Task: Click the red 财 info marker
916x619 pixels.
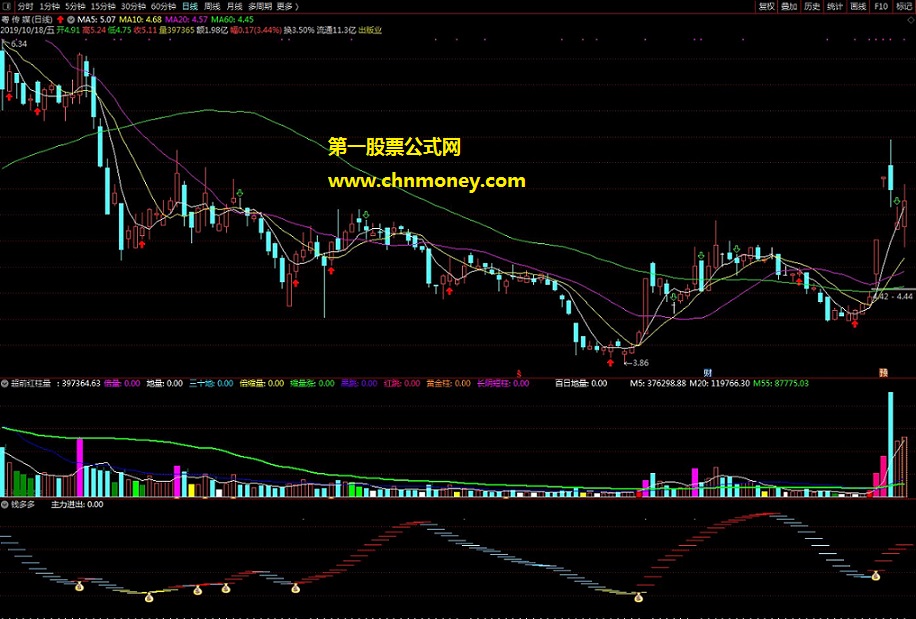Action: point(707,373)
